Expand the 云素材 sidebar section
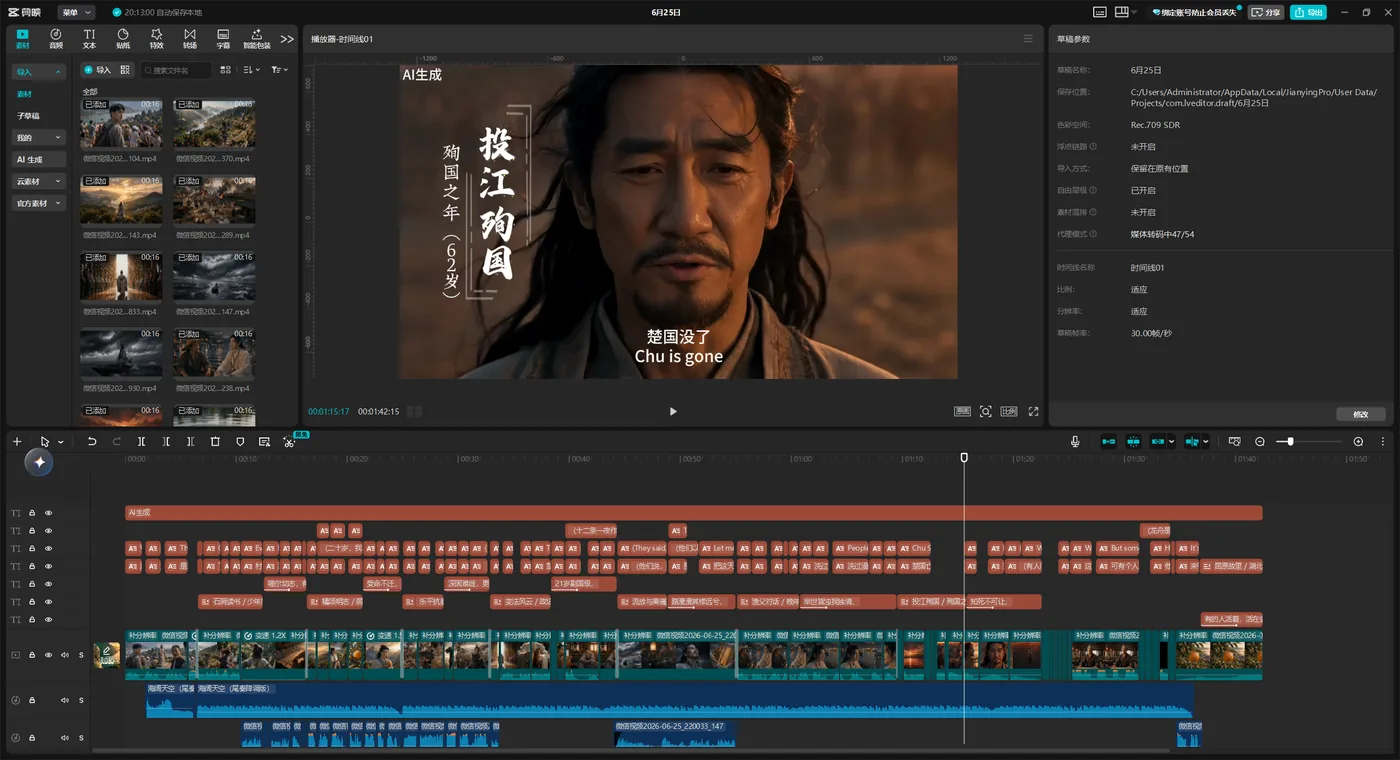The image size is (1400, 760). 38,181
